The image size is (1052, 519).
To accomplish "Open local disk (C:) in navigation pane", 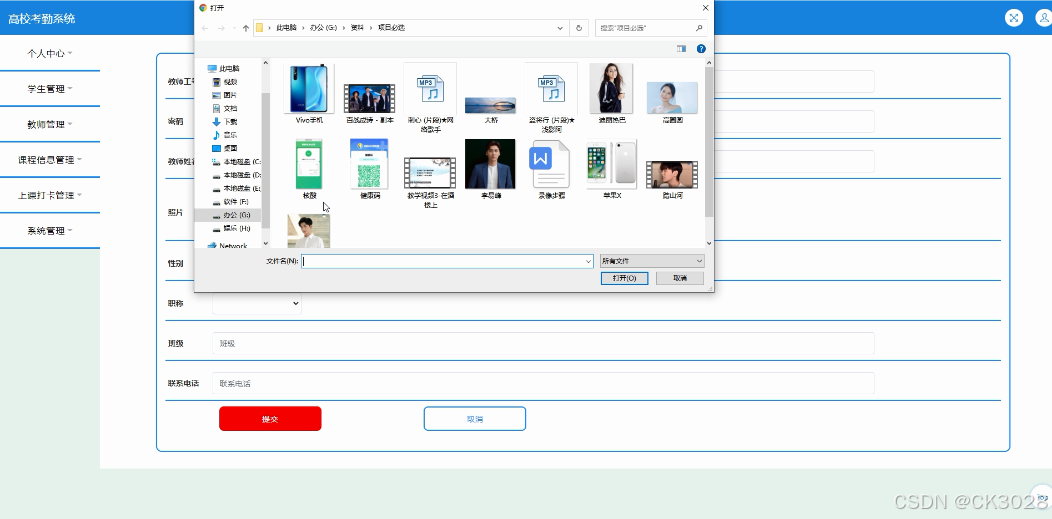I will (x=236, y=162).
